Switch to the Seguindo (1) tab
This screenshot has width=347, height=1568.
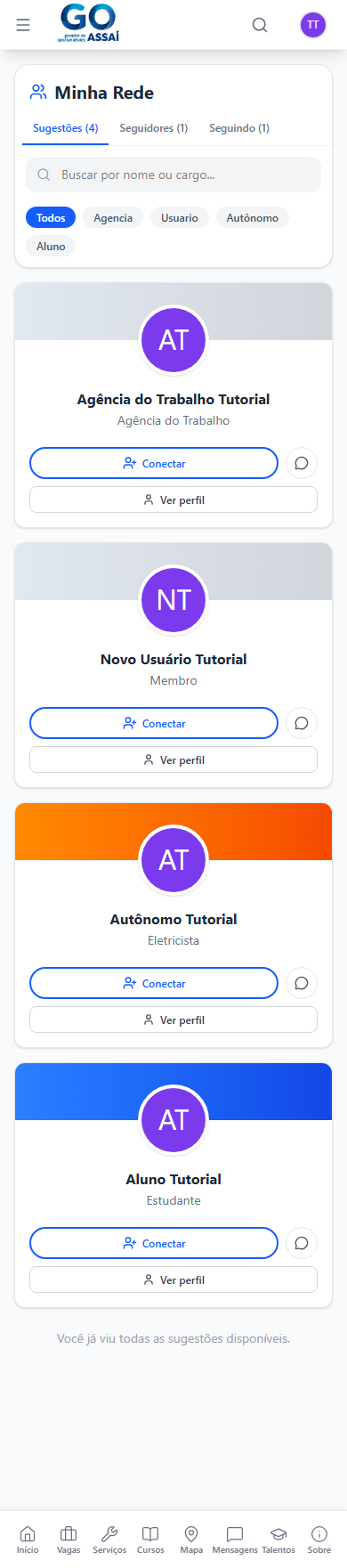tap(239, 128)
